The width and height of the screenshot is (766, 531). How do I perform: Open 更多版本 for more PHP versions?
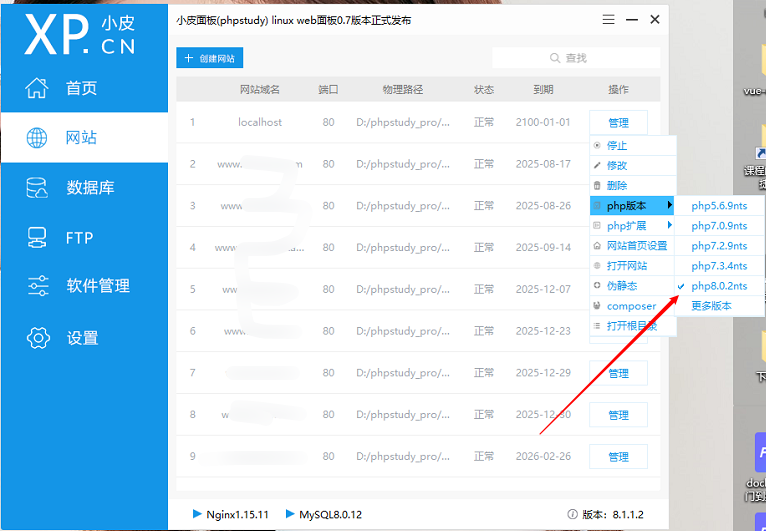pyautogui.click(x=711, y=305)
